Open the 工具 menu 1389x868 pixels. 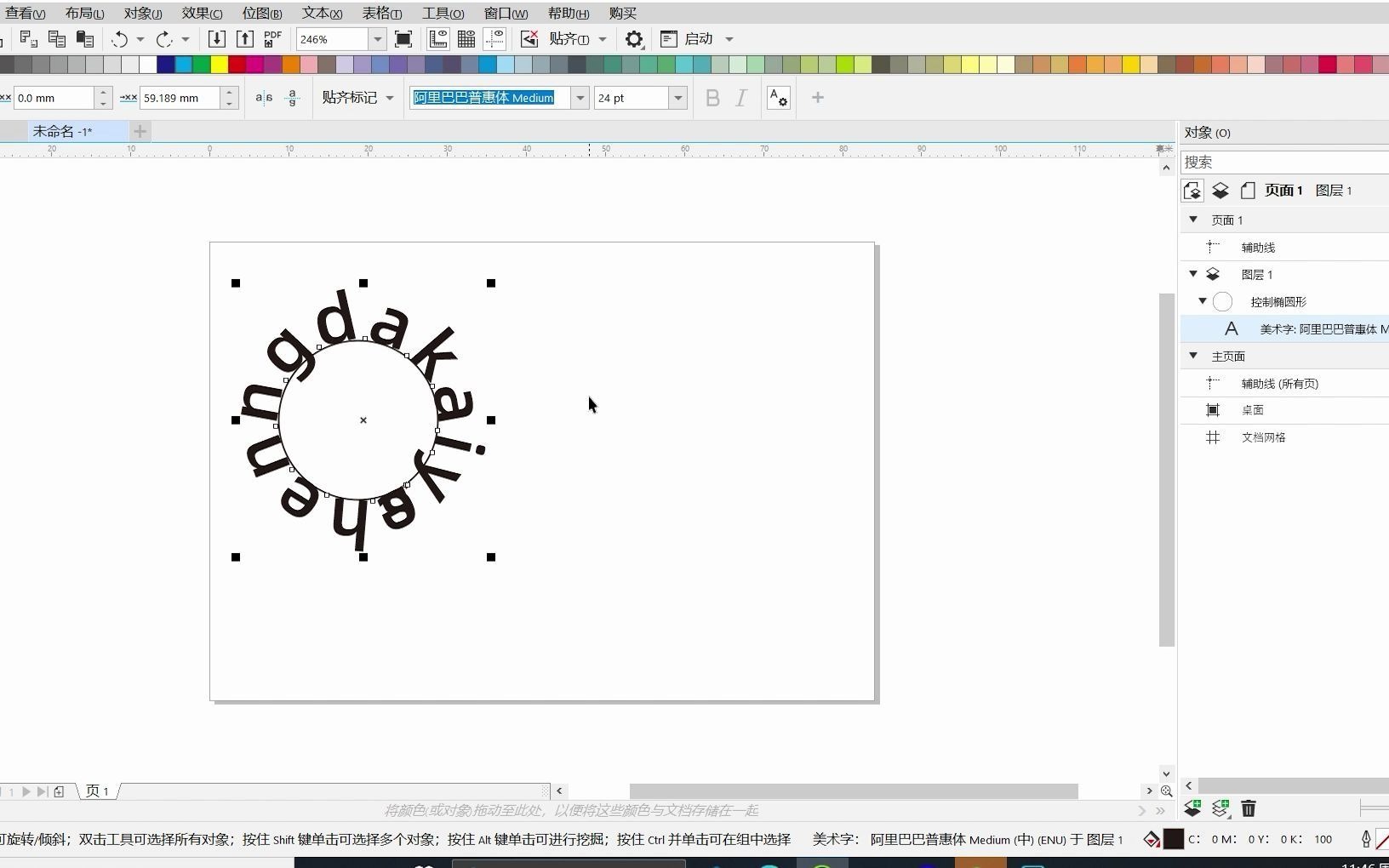coord(443,13)
